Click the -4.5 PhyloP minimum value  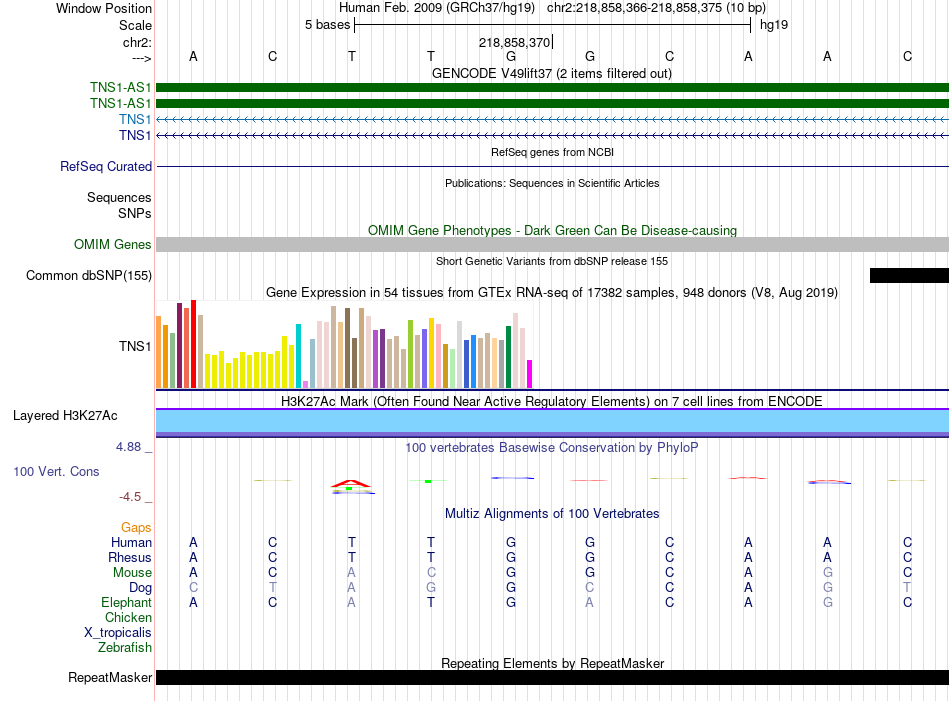pyautogui.click(x=130, y=497)
